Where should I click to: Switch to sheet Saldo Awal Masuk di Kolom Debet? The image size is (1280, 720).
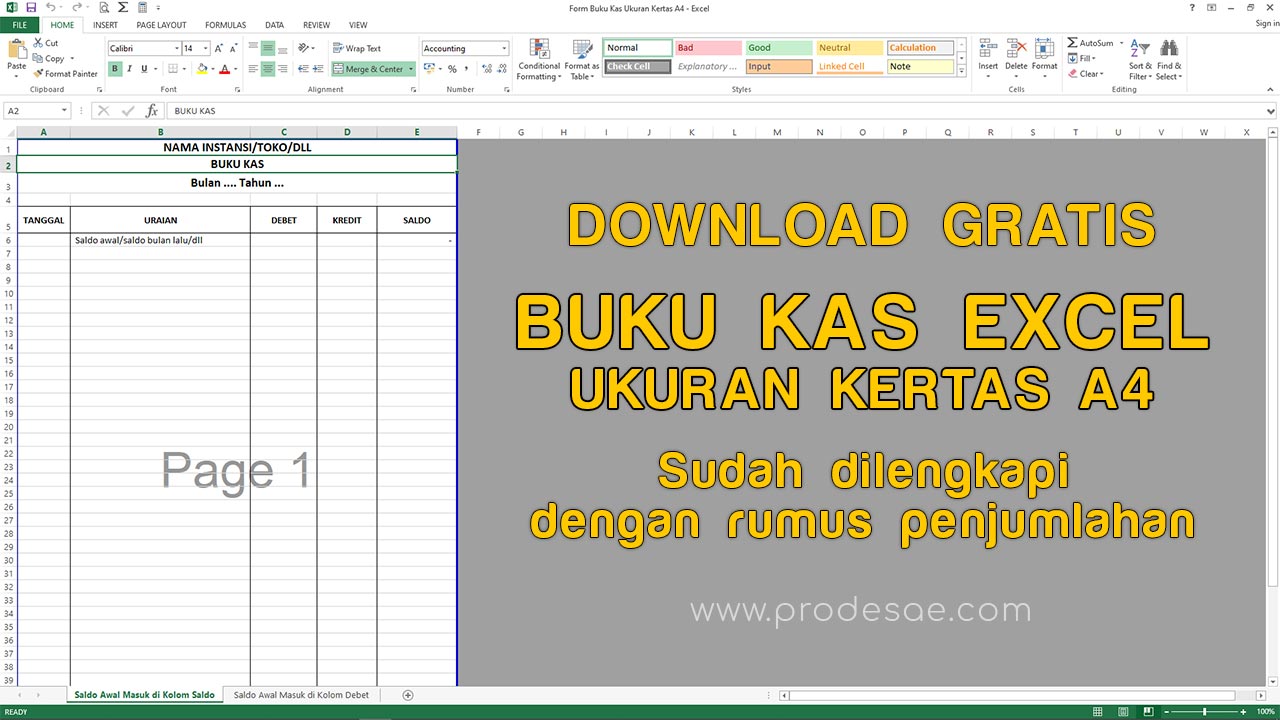[x=301, y=694]
